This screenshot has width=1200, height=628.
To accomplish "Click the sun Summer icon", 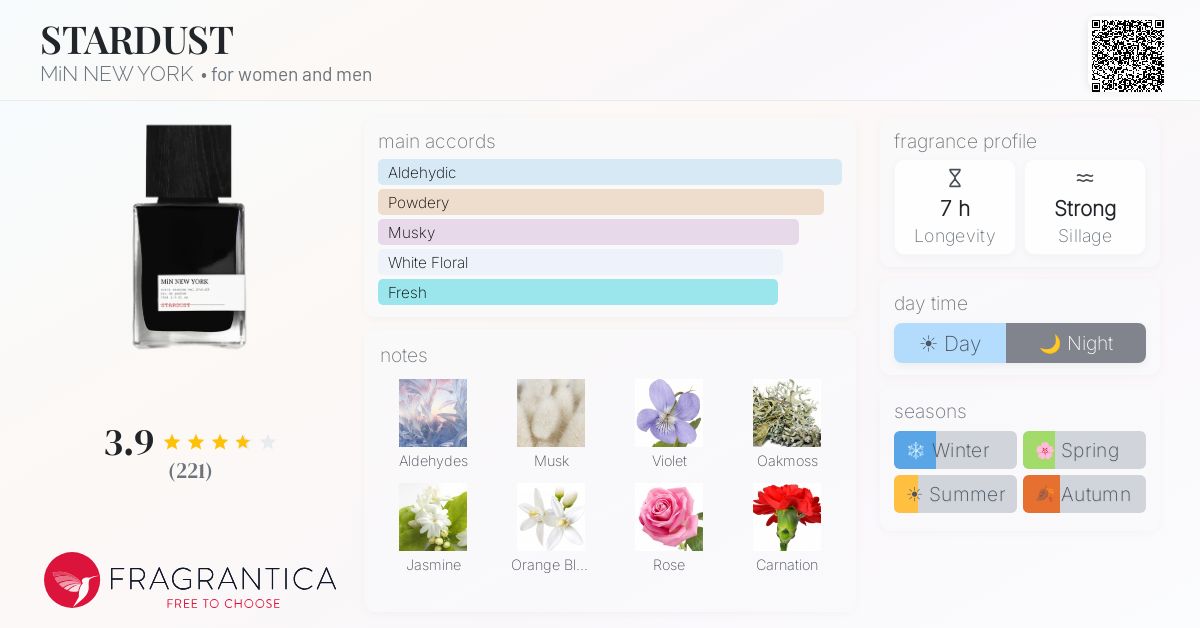I will [x=913, y=494].
